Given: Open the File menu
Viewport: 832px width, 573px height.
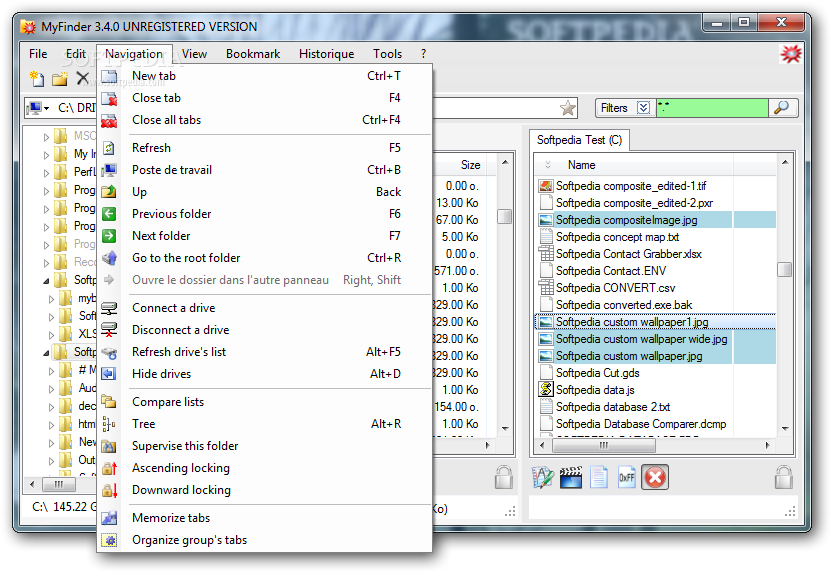Looking at the screenshot, I should point(38,54).
